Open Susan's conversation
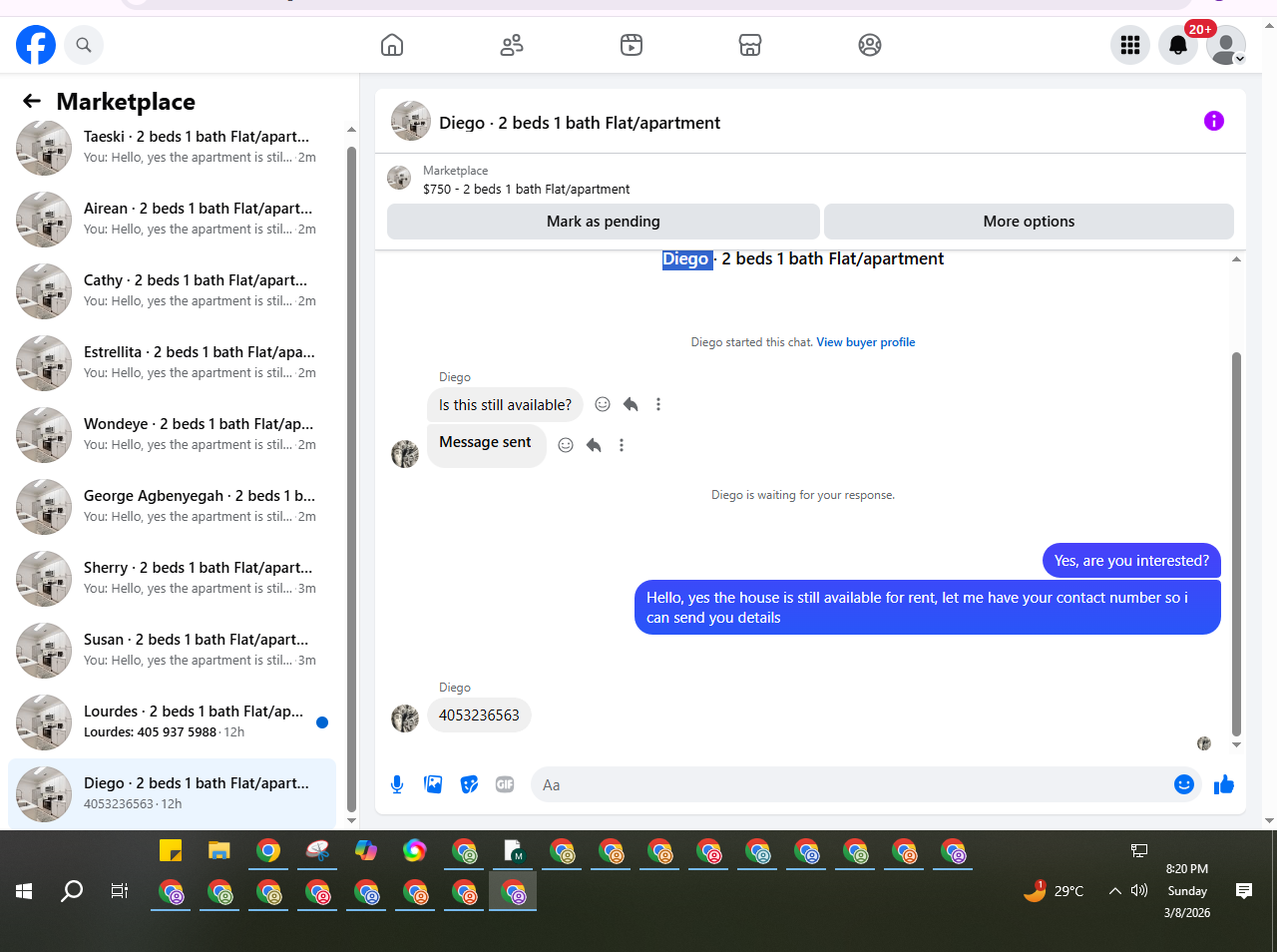 pyautogui.click(x=172, y=650)
